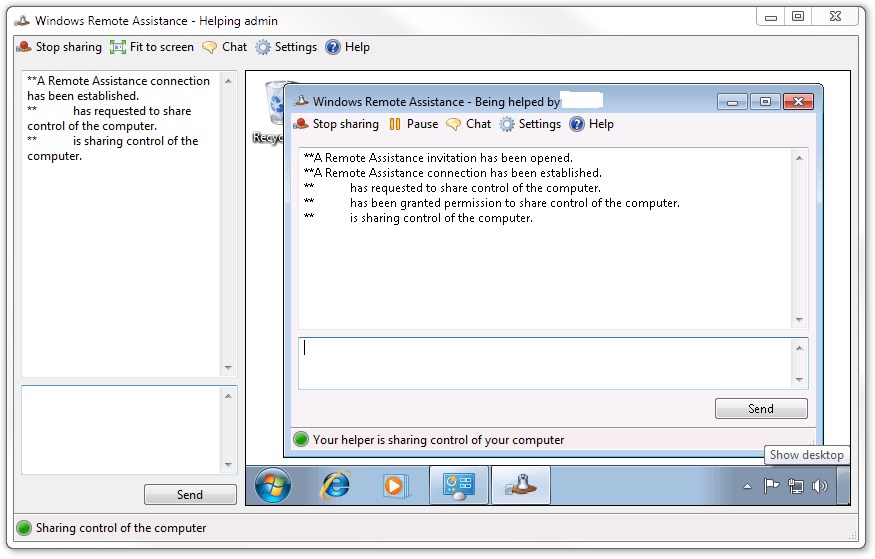Show hidden icons in the remote system tray
This screenshot has height=559, width=875.
[x=747, y=486]
